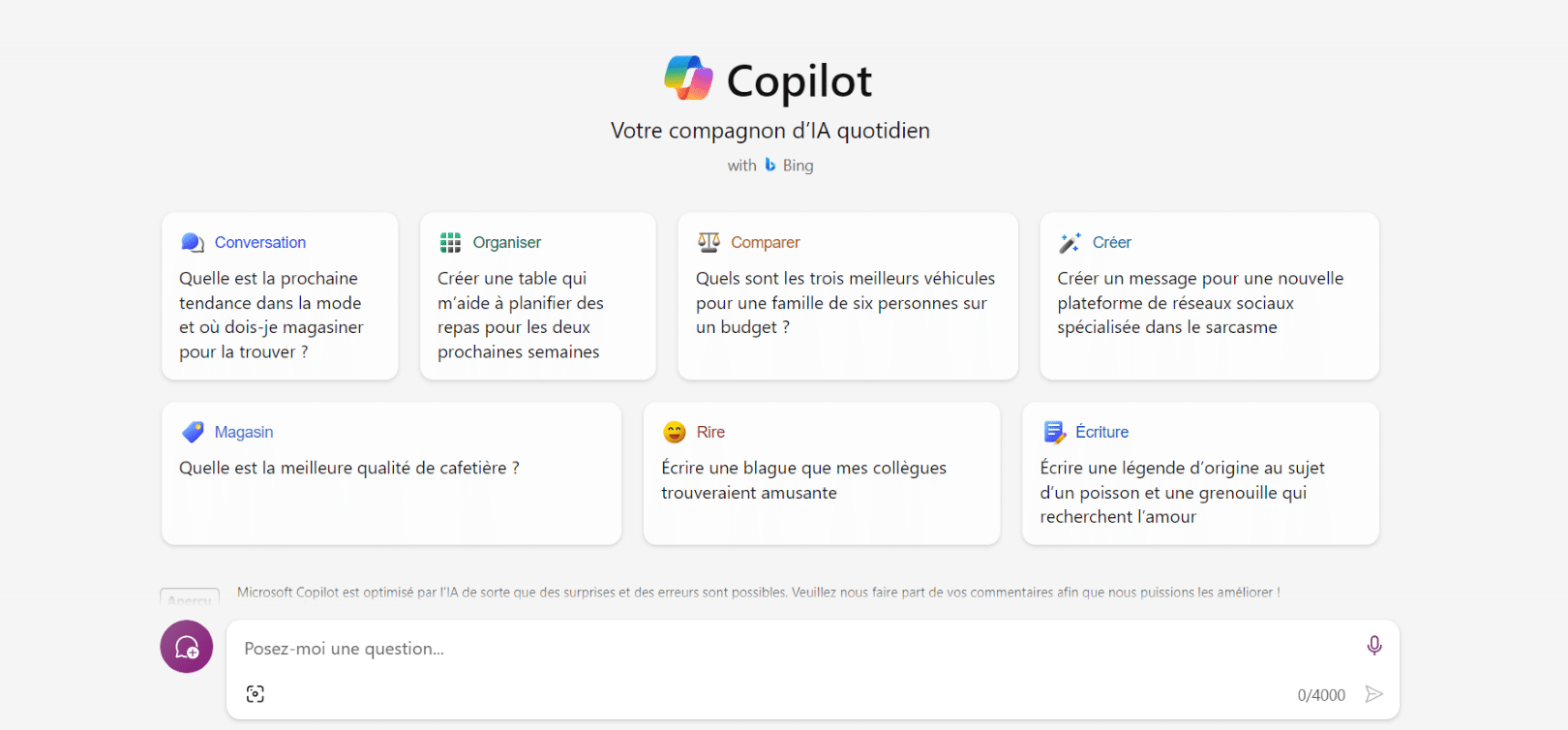Viewport: 1568px width, 730px height.
Task: Click the Rire laughing emoji icon
Action: pos(675,432)
